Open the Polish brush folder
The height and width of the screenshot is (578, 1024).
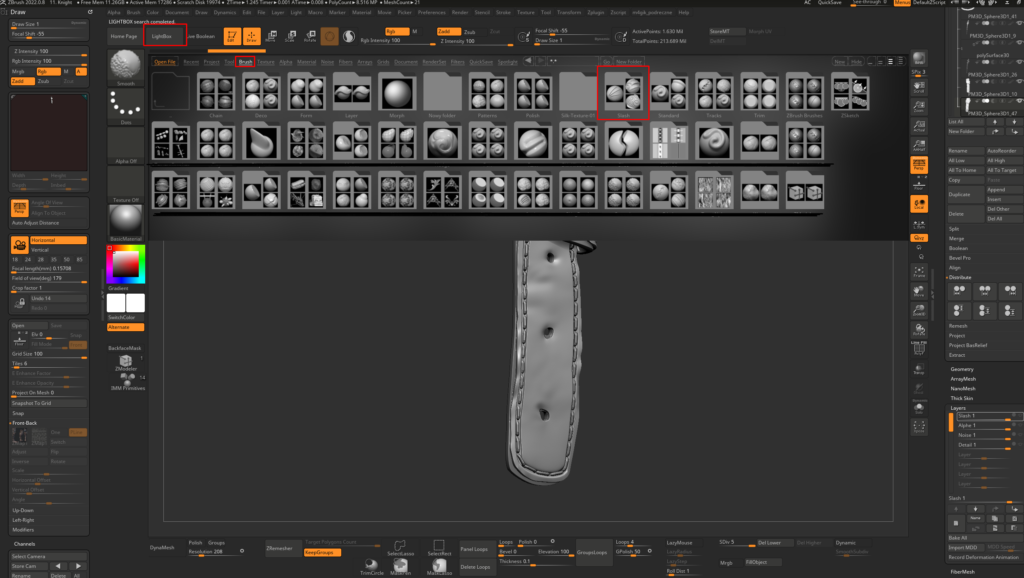click(x=532, y=95)
